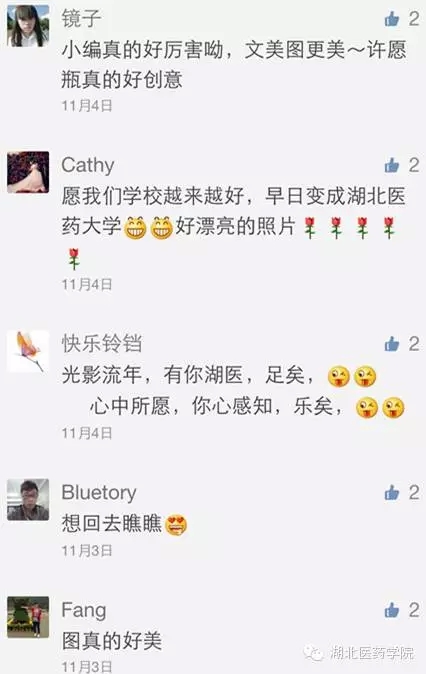Select the comment text 想回去瞧瞧
The width and height of the screenshot is (426, 674).
112,524
